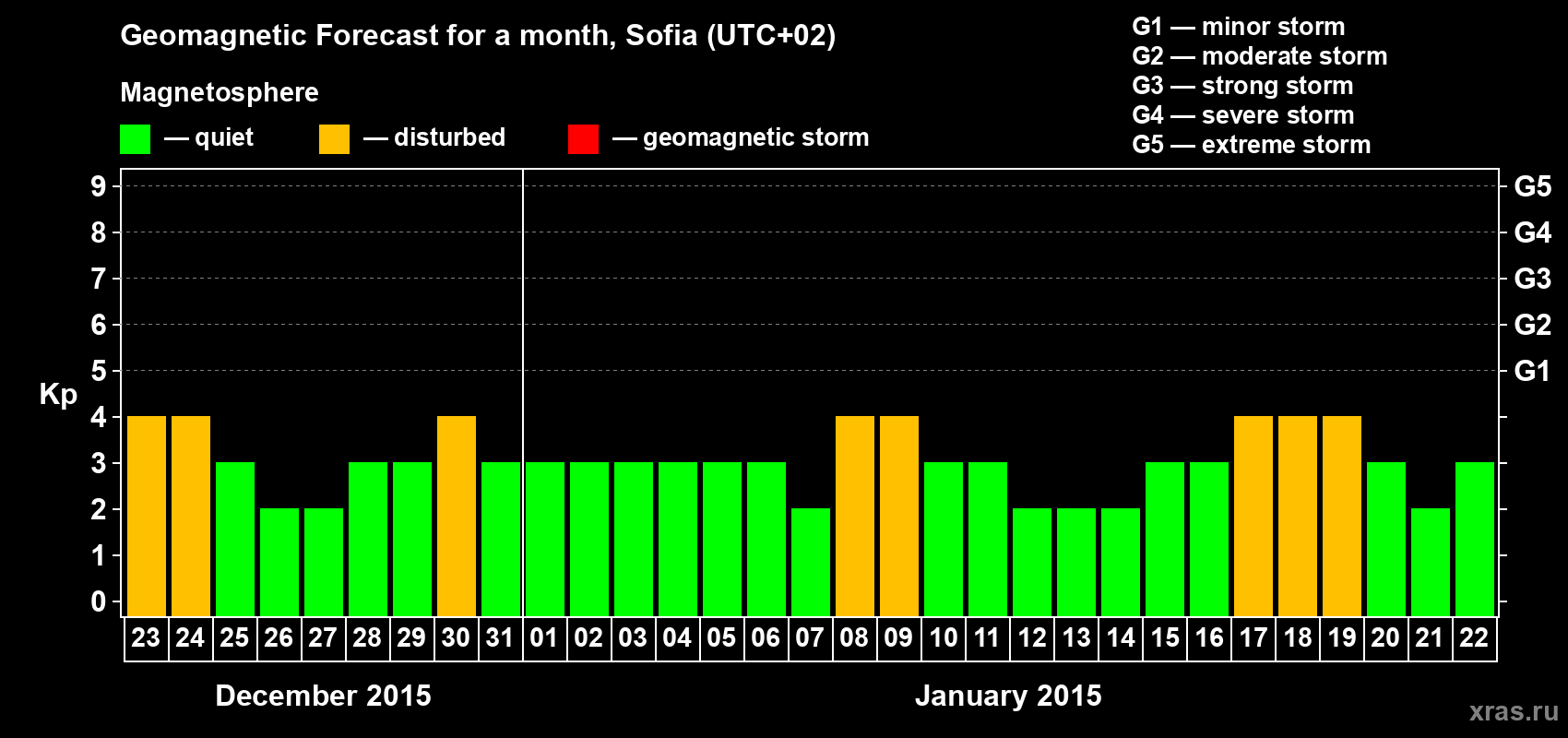Click the orange bar for January 17
Image resolution: width=1568 pixels, height=738 pixels.
(x=1253, y=516)
